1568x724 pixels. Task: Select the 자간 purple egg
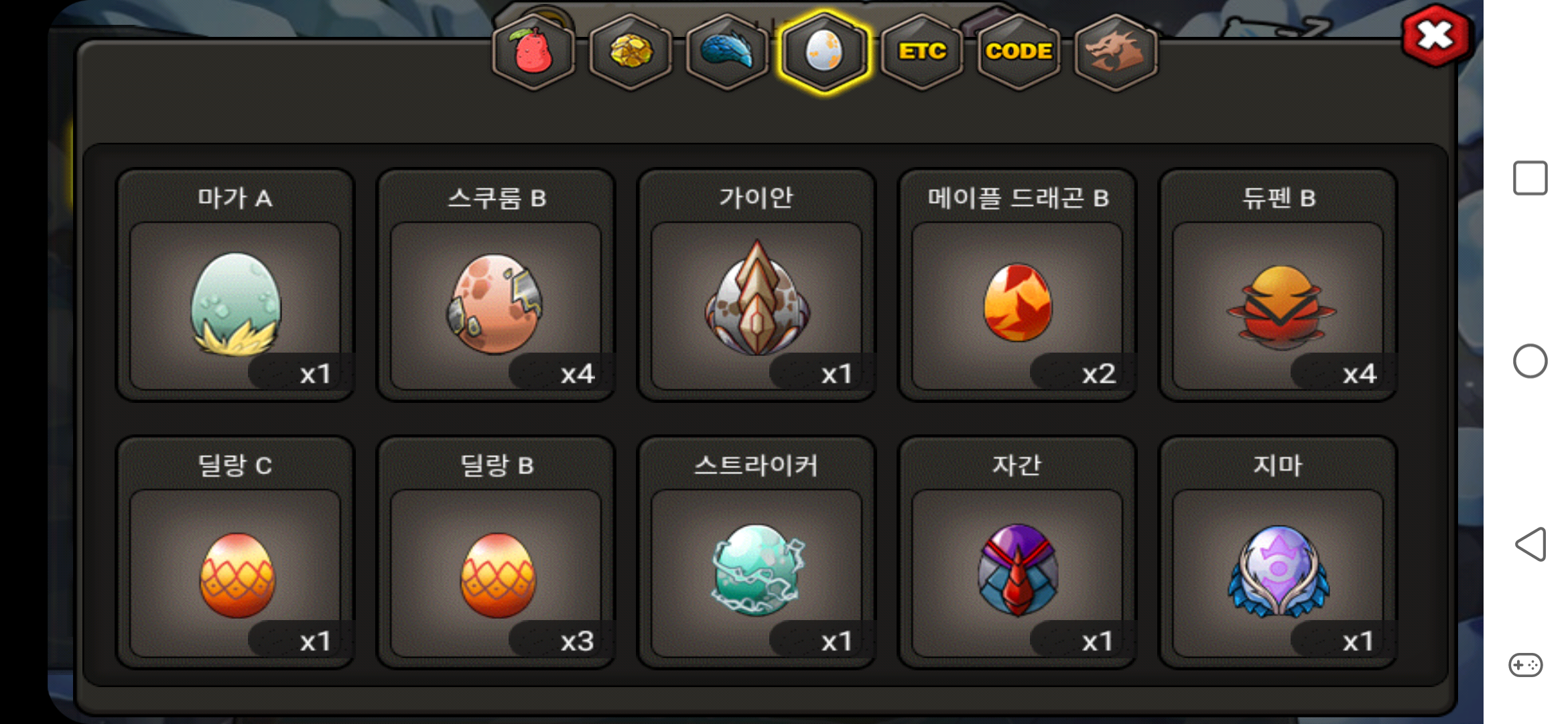click(x=1017, y=553)
